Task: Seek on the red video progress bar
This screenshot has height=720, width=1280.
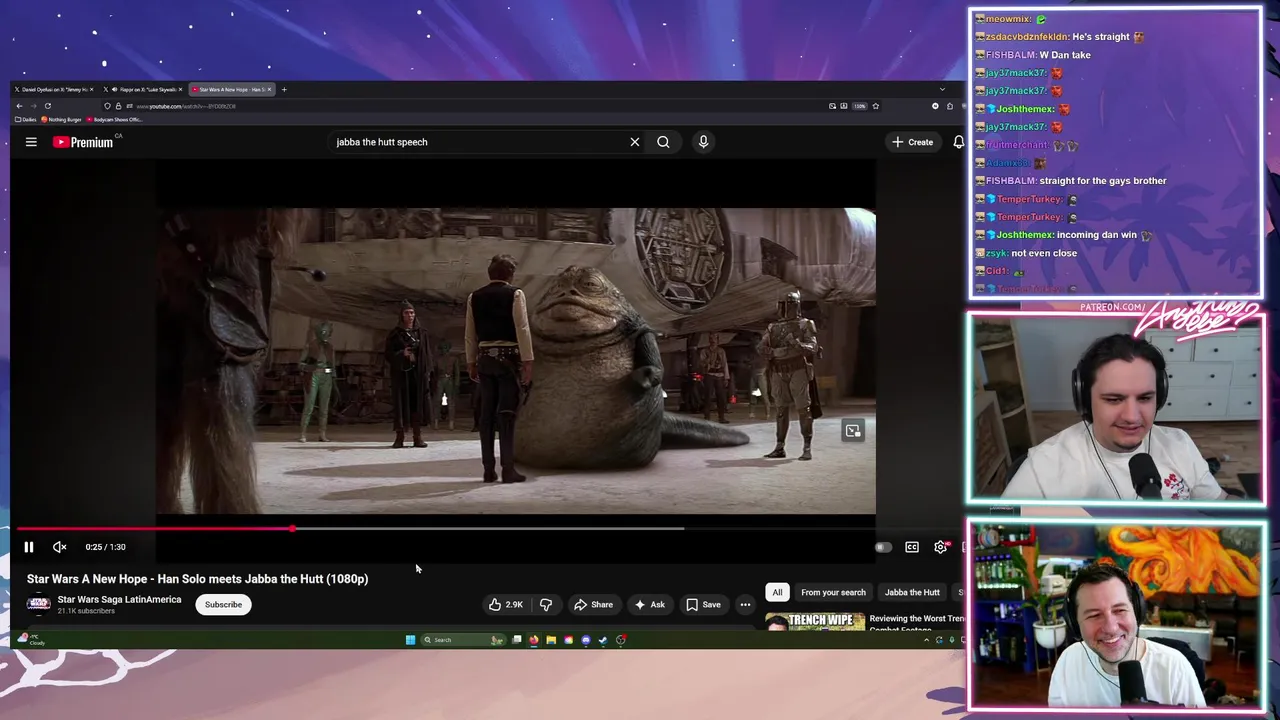Action: [155, 529]
